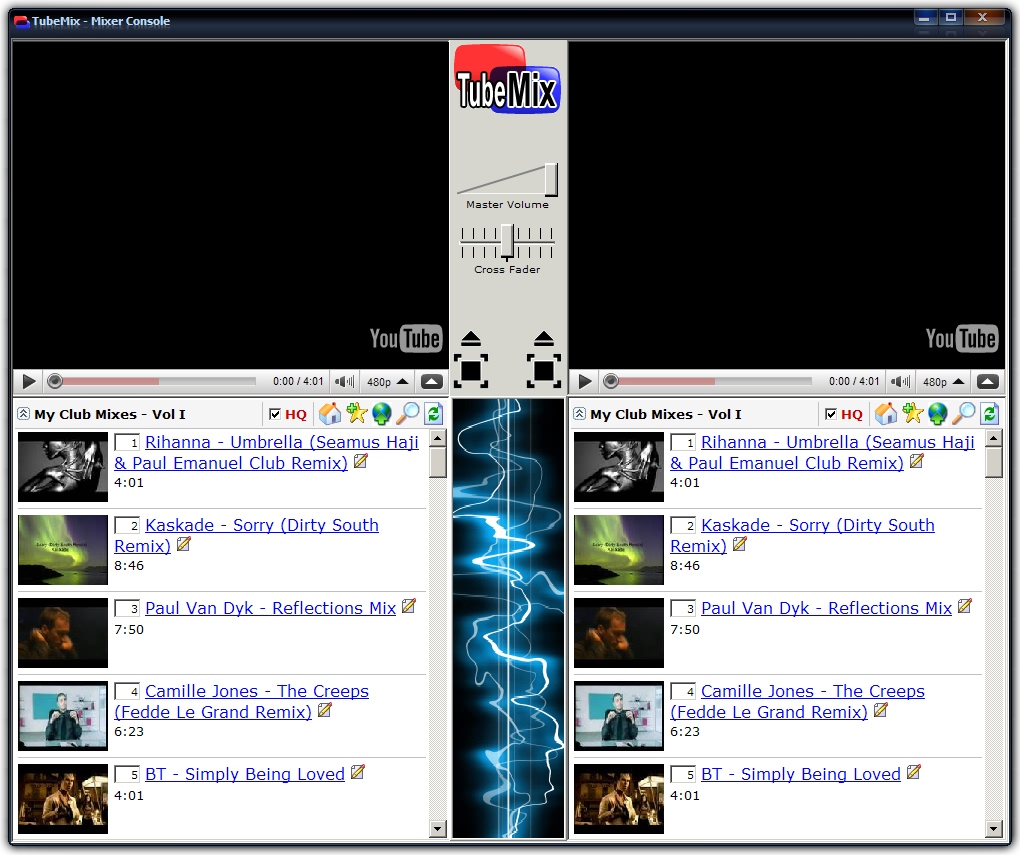Click YouTube logo on right video player
Viewport: 1020px width, 856px height.
click(x=961, y=338)
